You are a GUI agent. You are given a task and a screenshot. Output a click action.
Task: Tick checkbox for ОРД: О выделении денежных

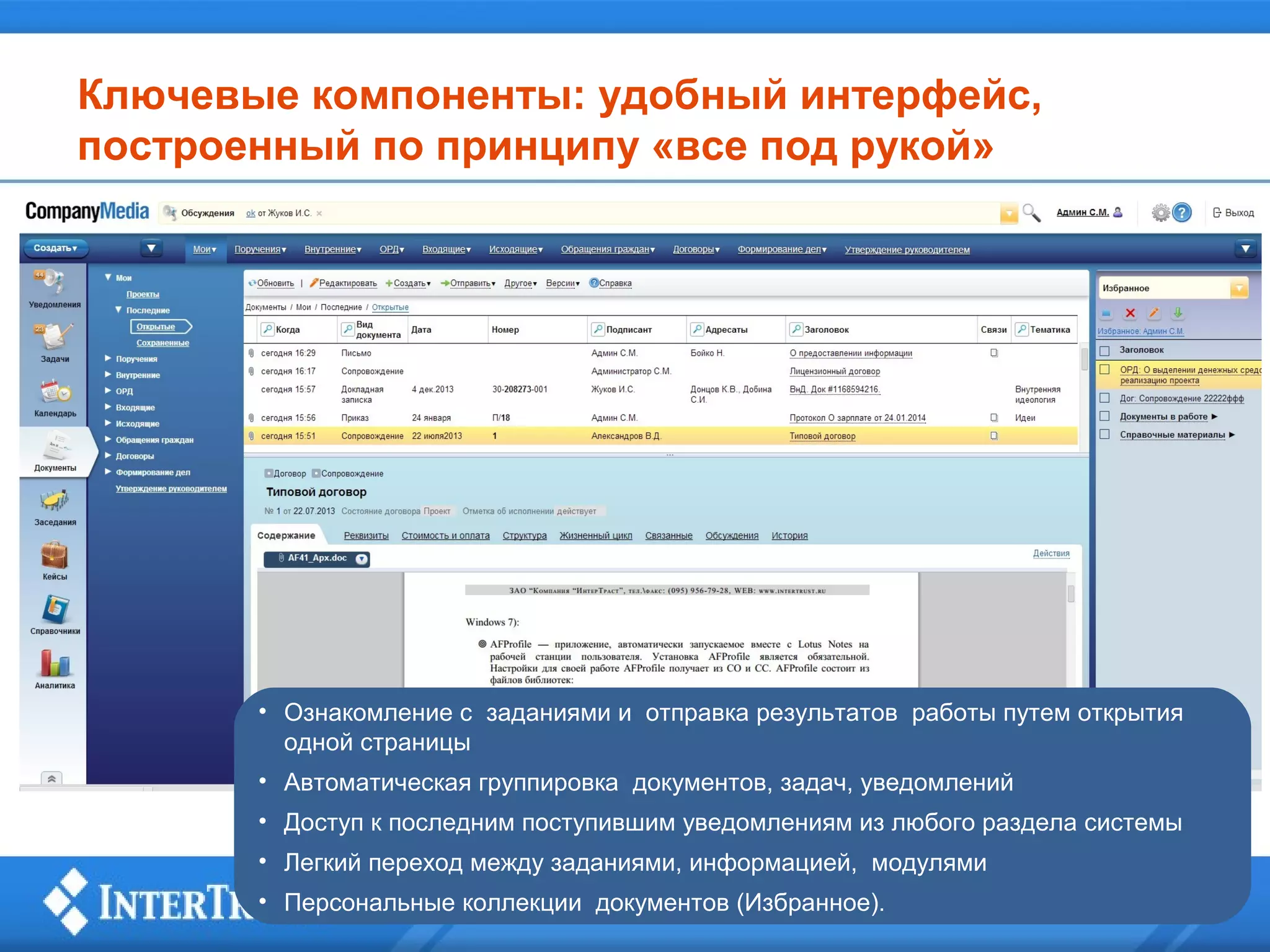click(1104, 369)
